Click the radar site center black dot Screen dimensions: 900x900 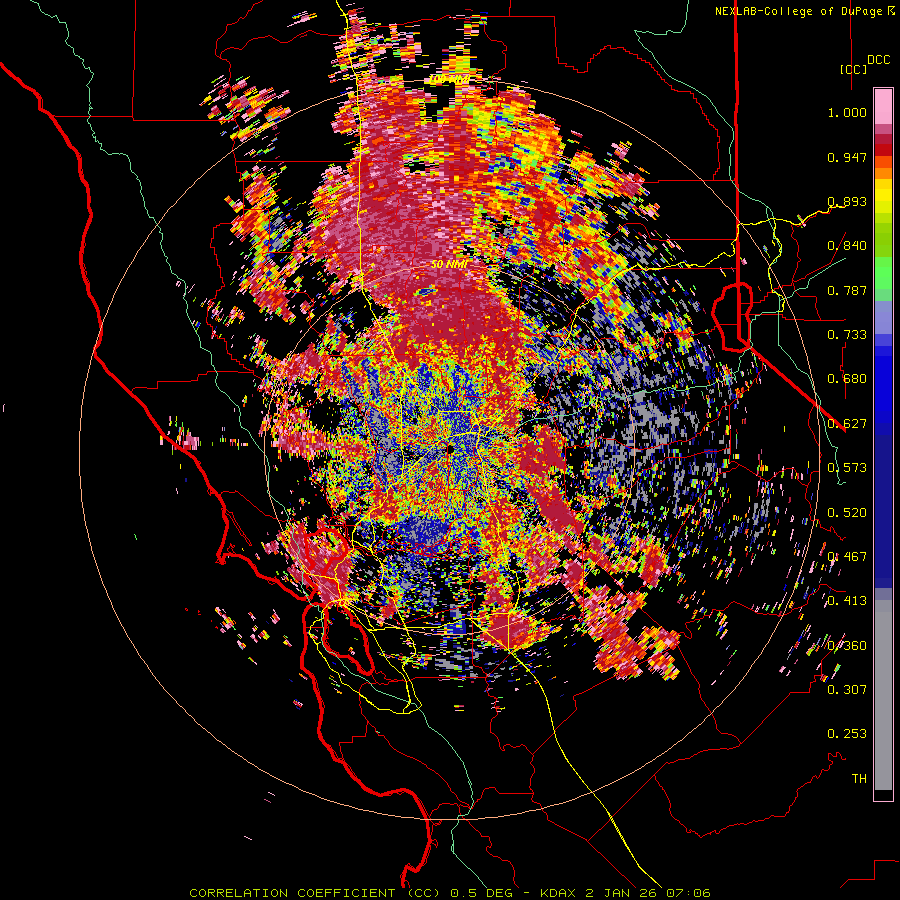pos(449,448)
